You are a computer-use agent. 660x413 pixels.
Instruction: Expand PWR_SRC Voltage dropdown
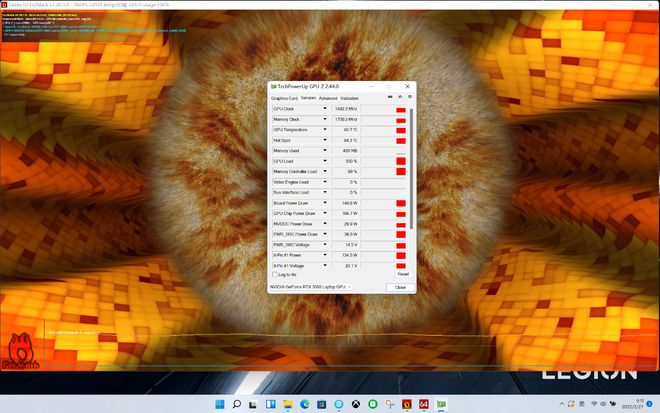pos(325,245)
